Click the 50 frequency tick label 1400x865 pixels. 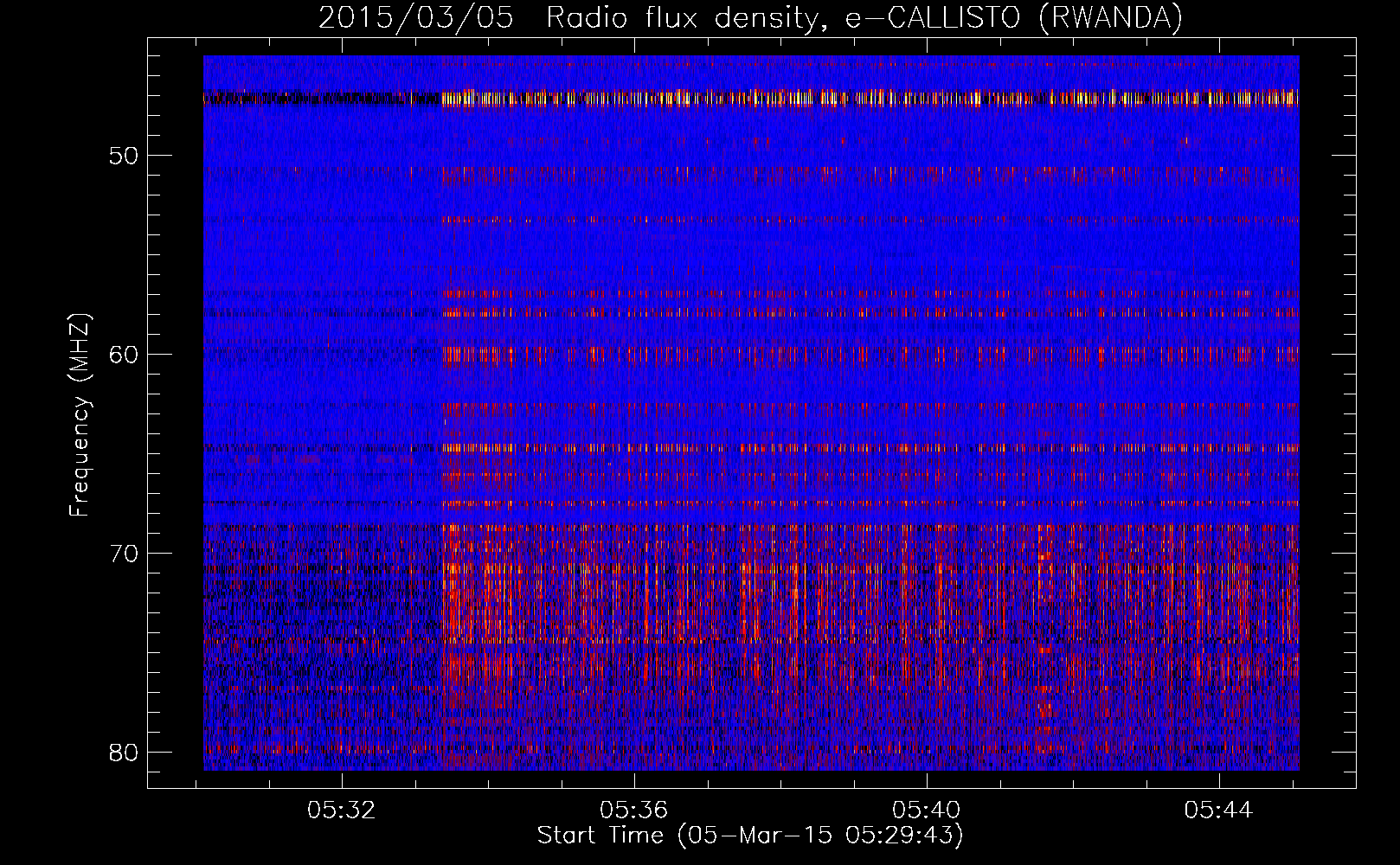pos(124,156)
